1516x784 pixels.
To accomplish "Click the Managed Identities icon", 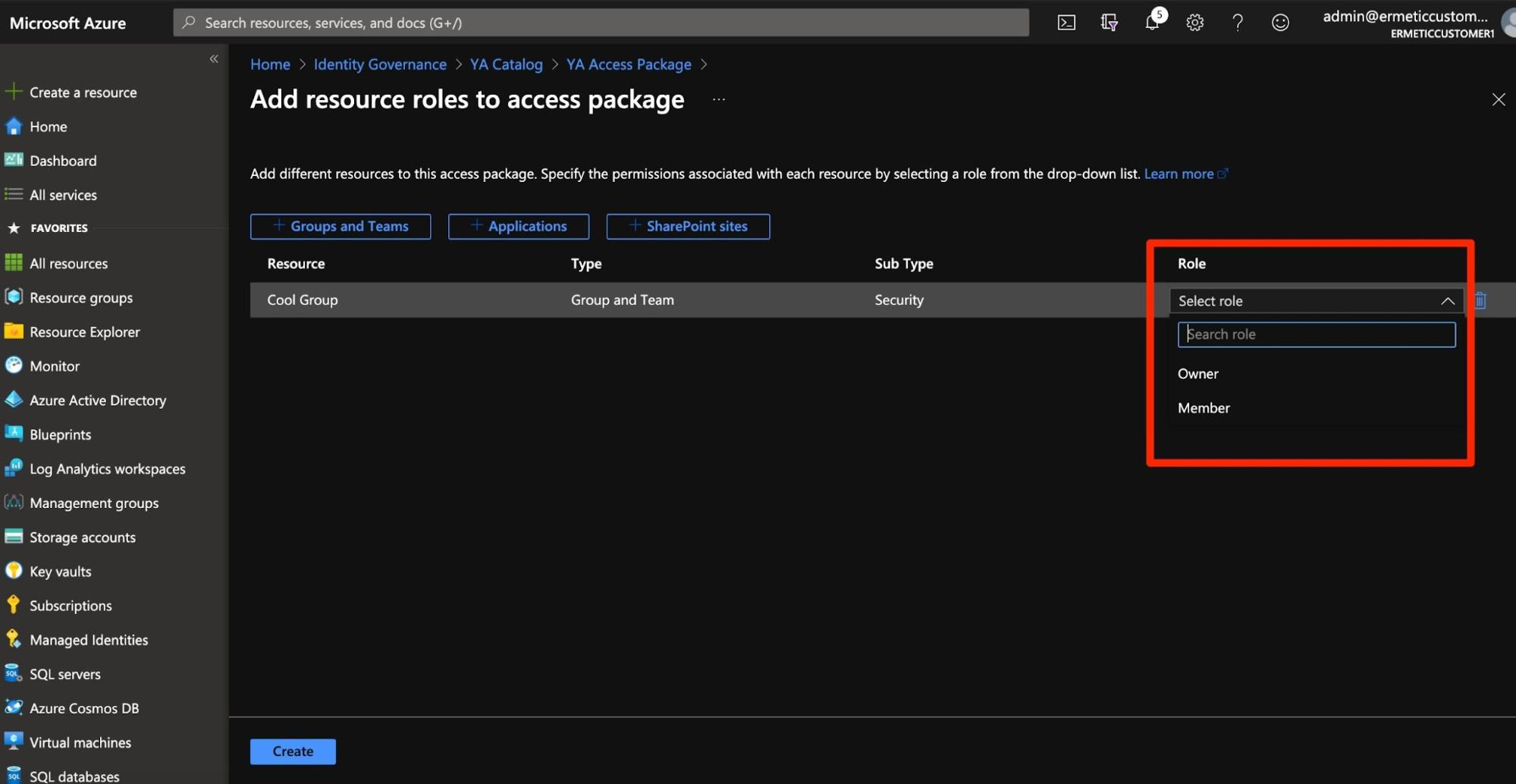I will 14,639.
